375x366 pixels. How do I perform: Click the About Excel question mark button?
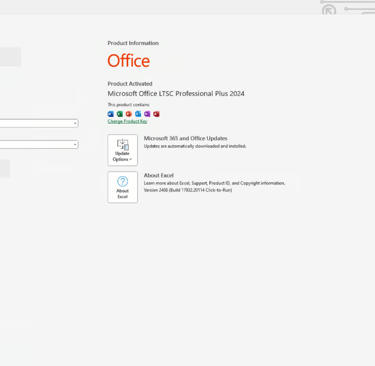(x=122, y=187)
